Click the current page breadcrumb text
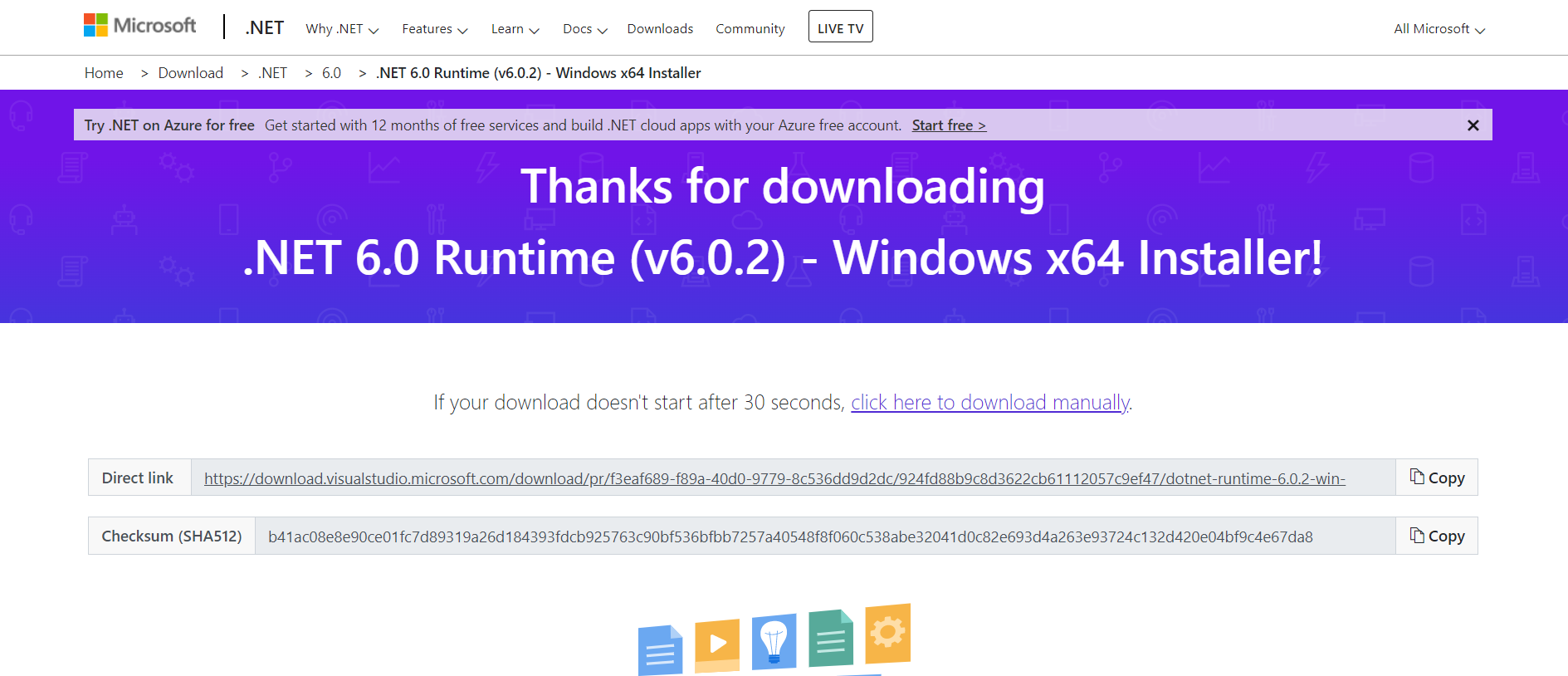Viewport: 1568px width, 676px height. [x=539, y=73]
